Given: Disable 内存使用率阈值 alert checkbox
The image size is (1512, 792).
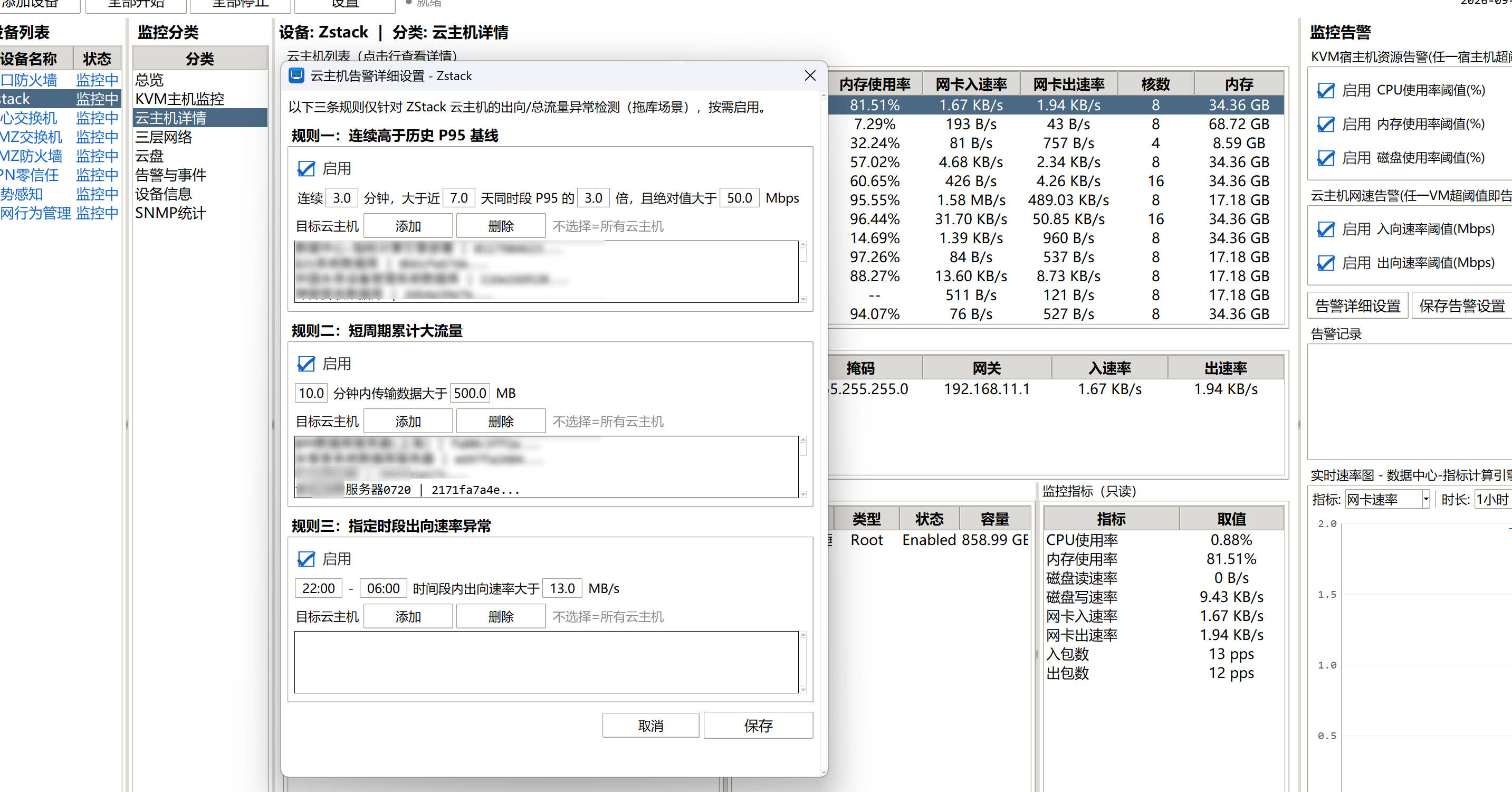Looking at the screenshot, I should point(1326,125).
